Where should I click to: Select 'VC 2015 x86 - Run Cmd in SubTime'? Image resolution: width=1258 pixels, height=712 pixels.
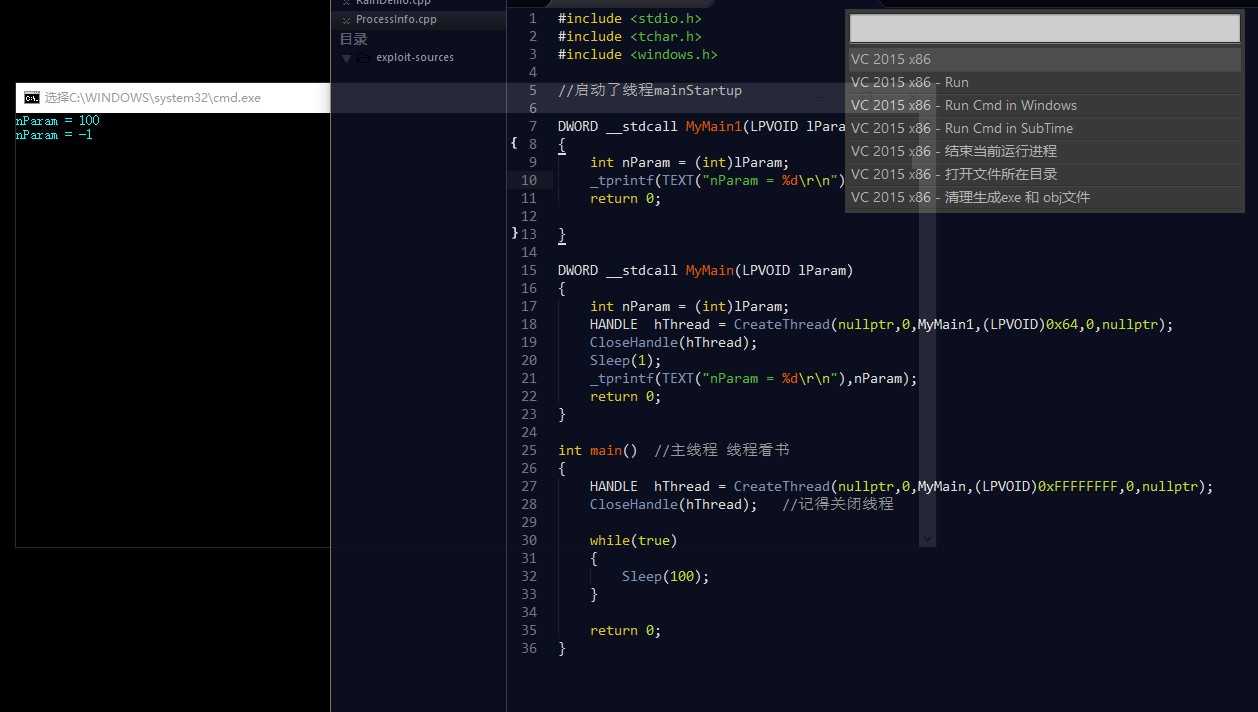point(1045,128)
